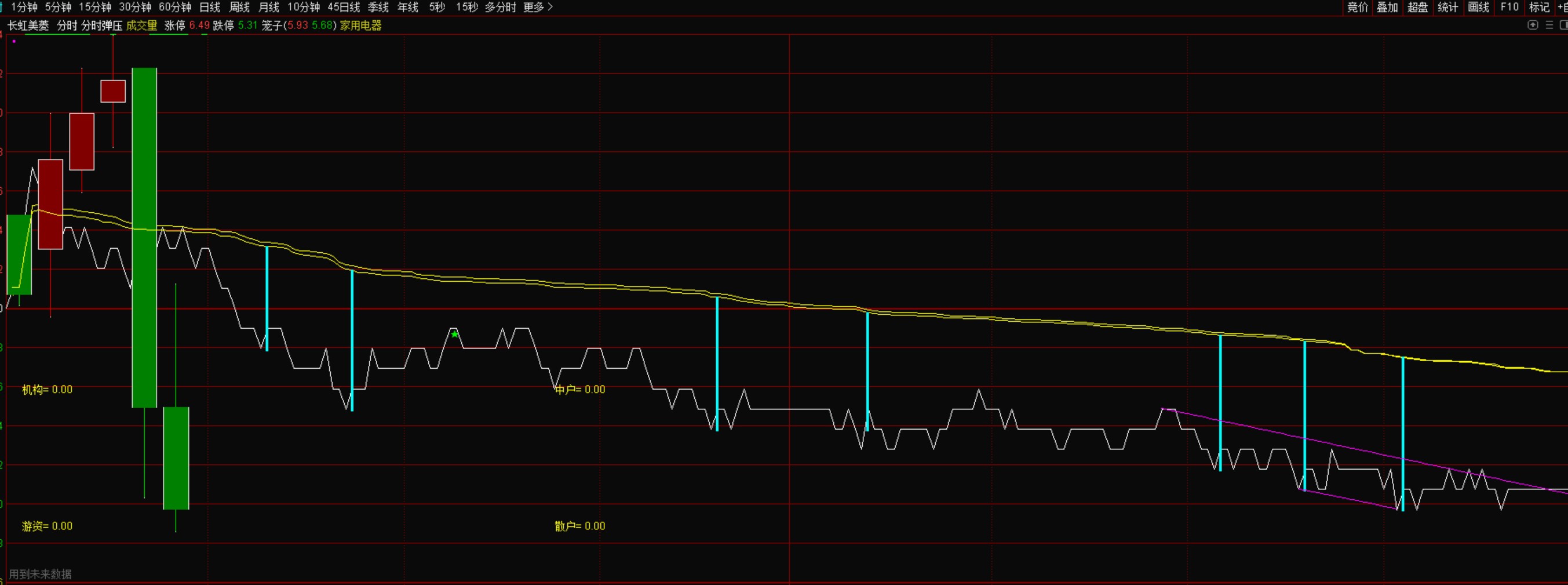Open the list menu icon beside the upload arrow
Viewport: 1568px width, 585px height.
pos(1549,25)
